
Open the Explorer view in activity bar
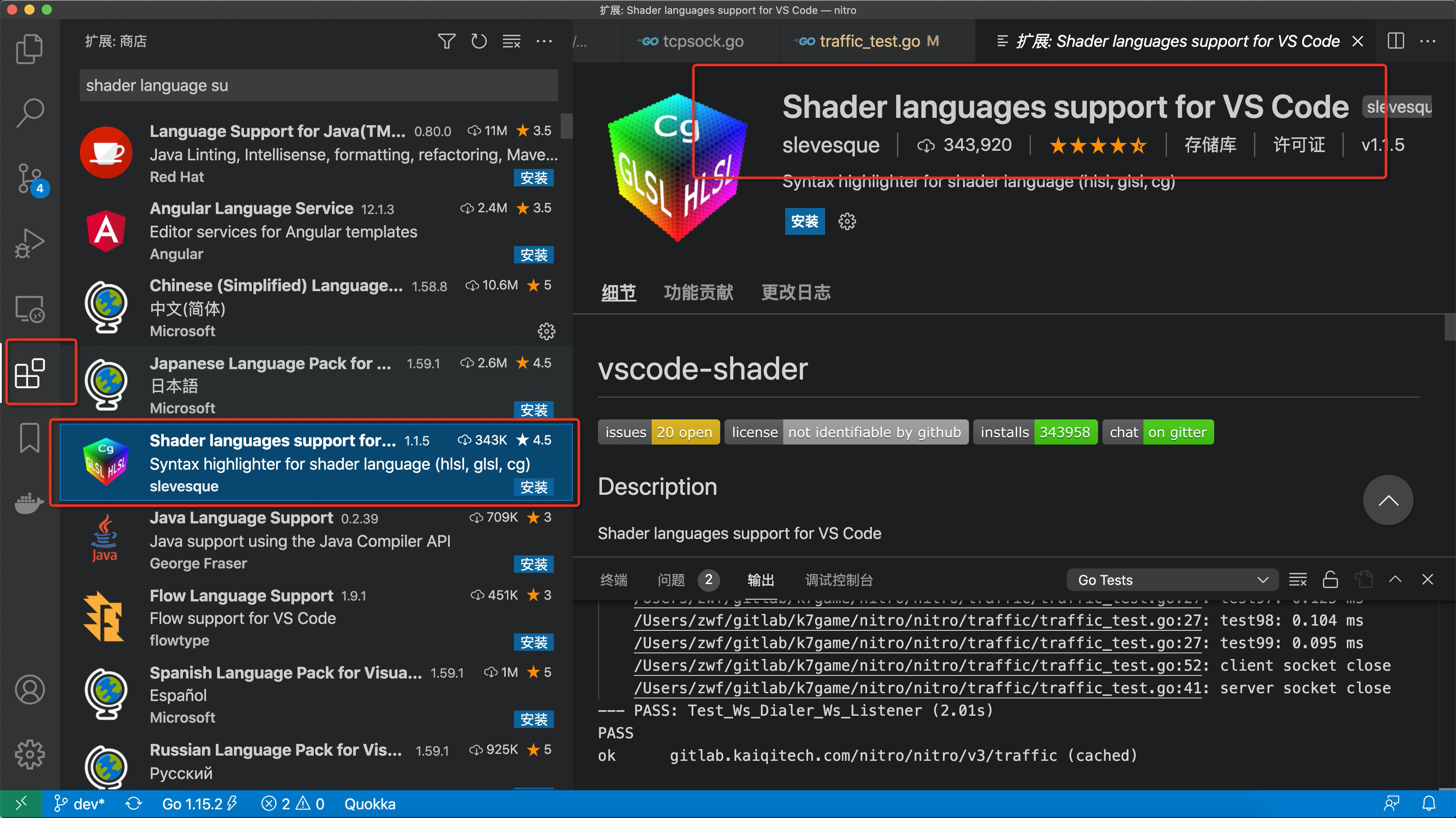point(29,49)
